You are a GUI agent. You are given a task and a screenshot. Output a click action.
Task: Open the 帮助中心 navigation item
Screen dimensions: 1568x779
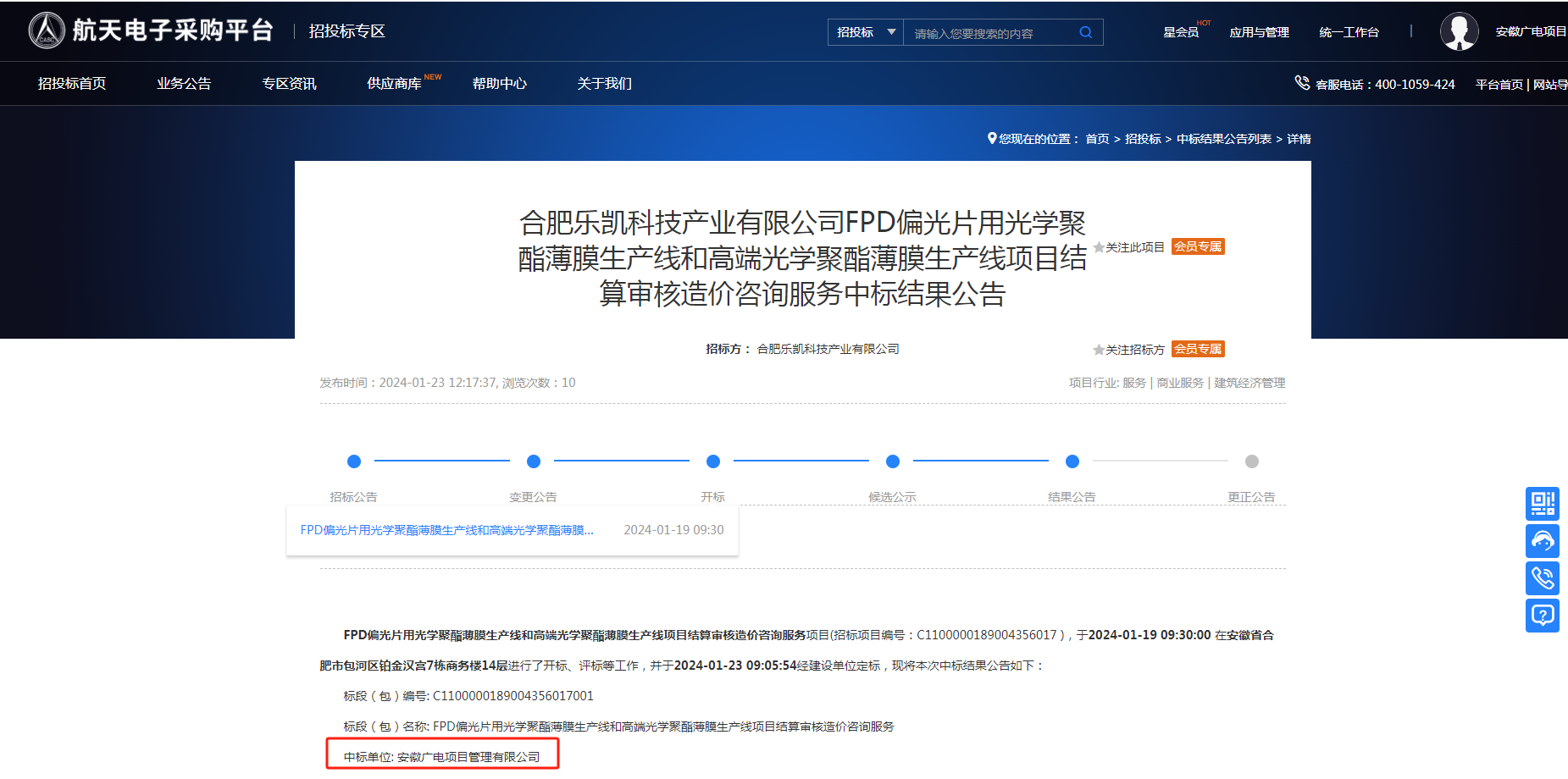[499, 84]
